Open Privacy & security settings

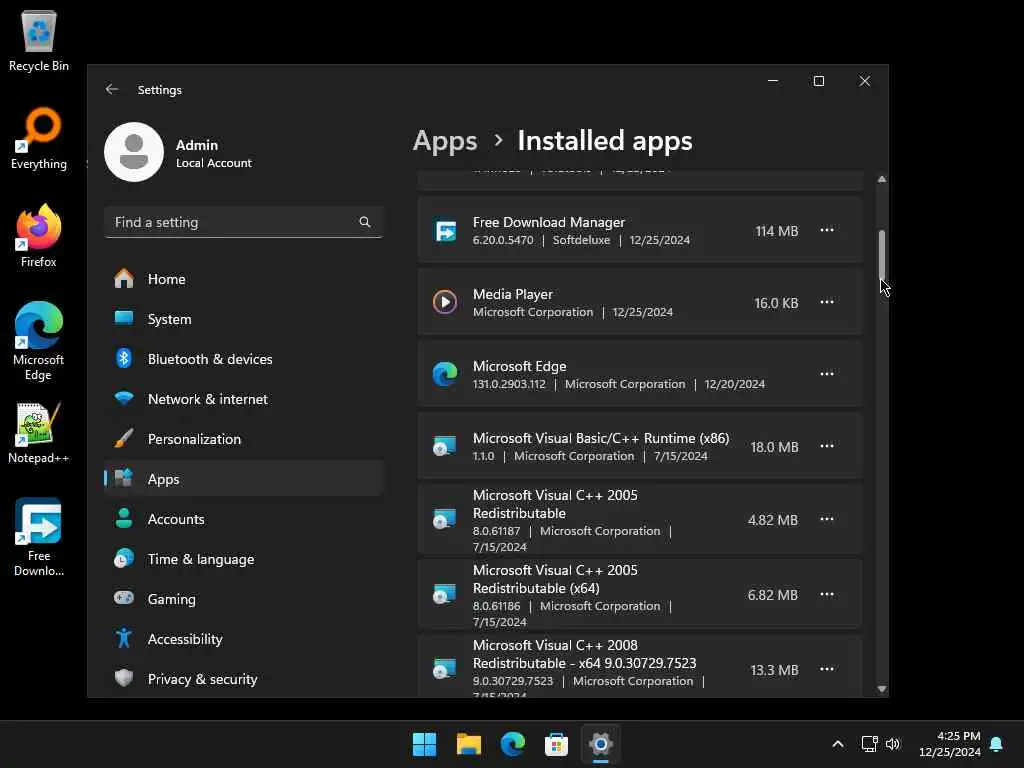pyautogui.click(x=243, y=679)
